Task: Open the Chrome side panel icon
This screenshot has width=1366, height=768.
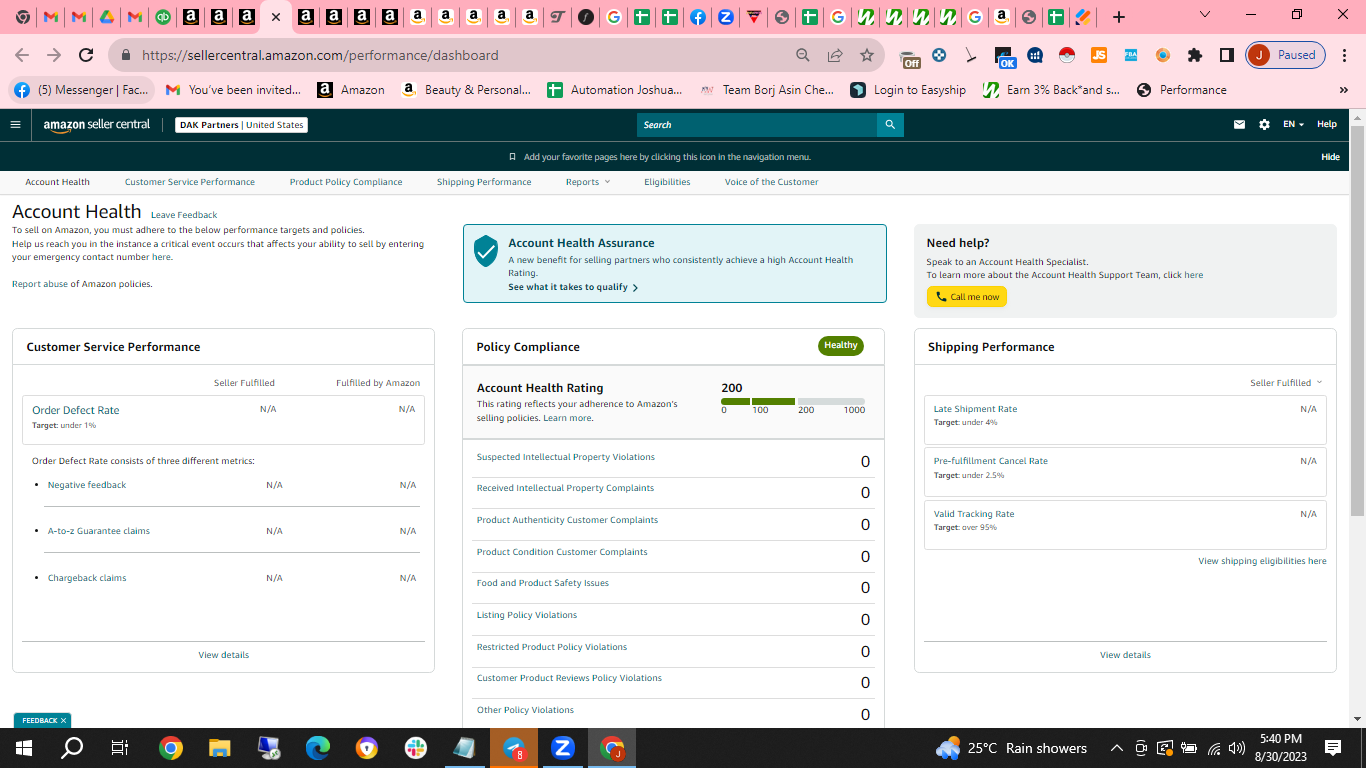Action: tap(1226, 55)
